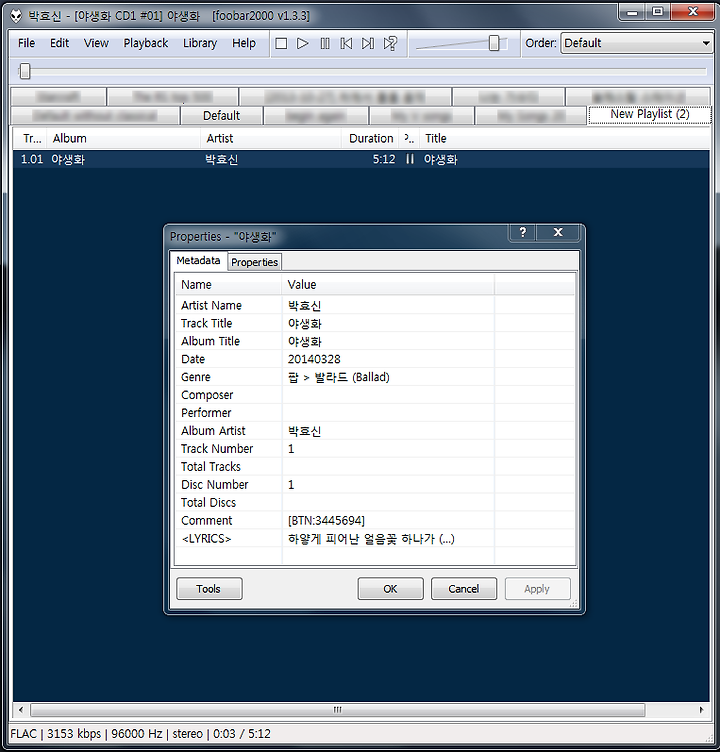Select the Total Tracks metadata row
The width and height of the screenshot is (720, 752).
click(375, 467)
